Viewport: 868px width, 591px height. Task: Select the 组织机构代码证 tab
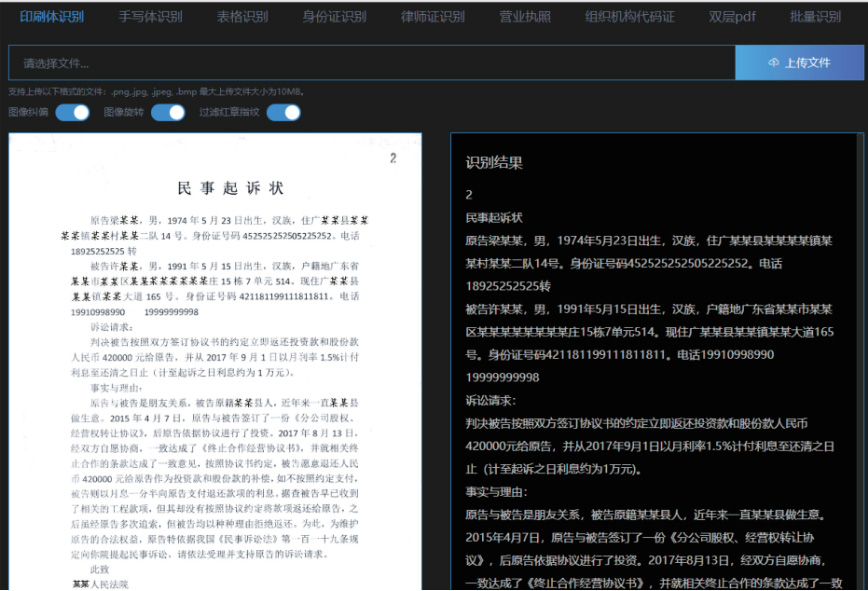(630, 17)
